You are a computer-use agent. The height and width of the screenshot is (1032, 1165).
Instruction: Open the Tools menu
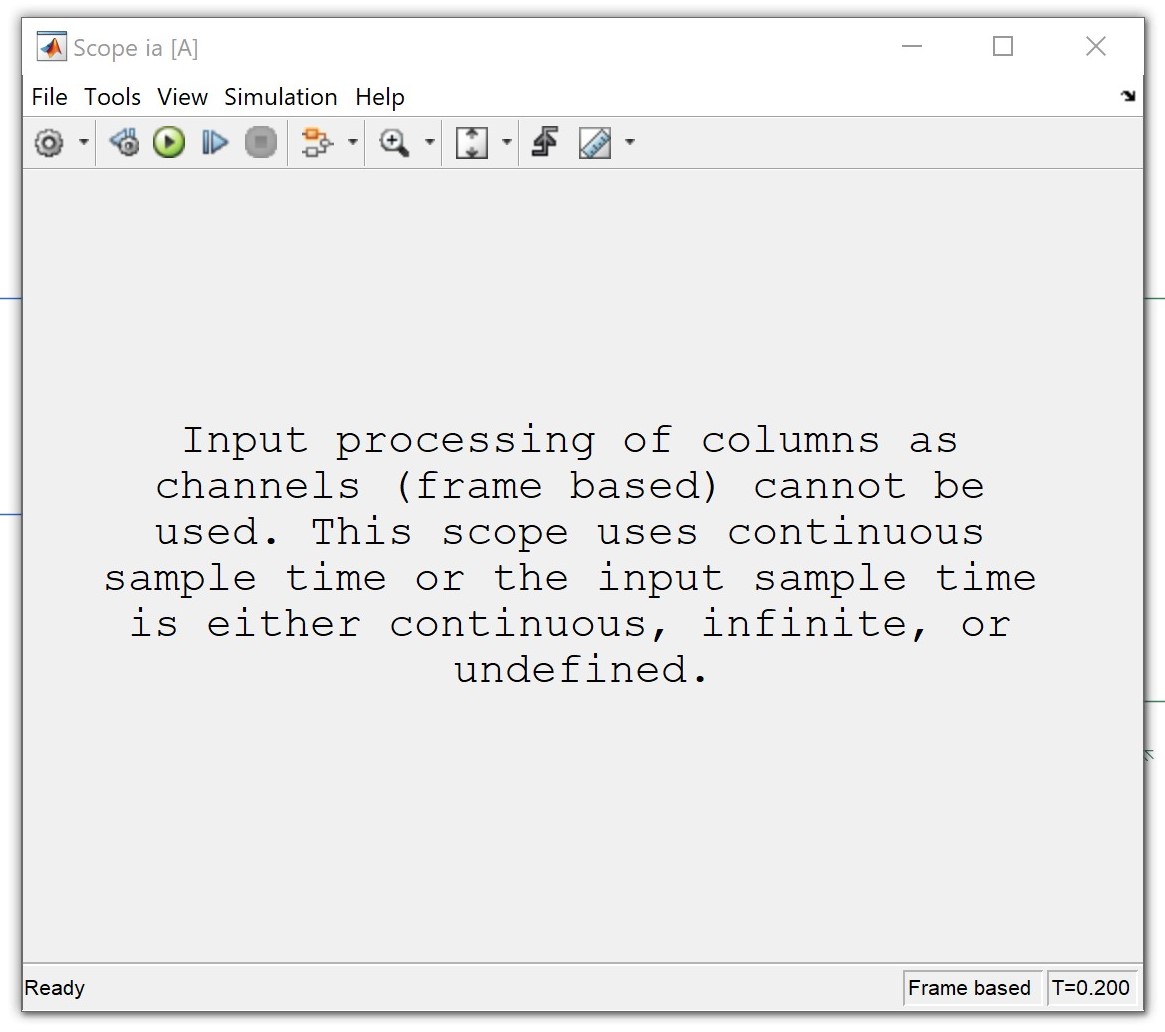(112, 97)
